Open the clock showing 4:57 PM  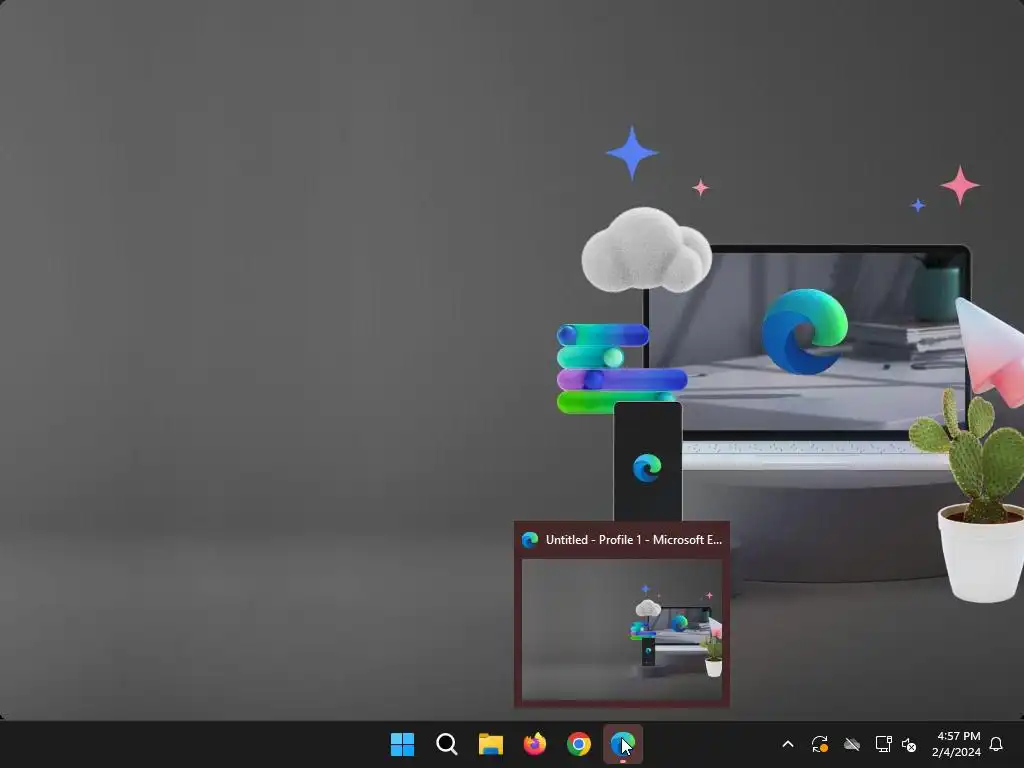[957, 744]
